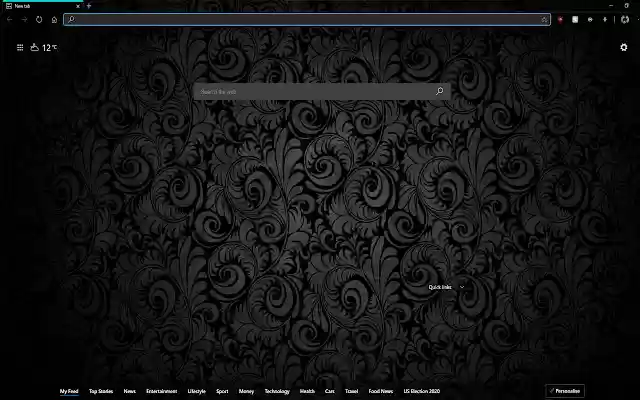Restore down the browser window
640x400 pixels.
pos(627,6)
